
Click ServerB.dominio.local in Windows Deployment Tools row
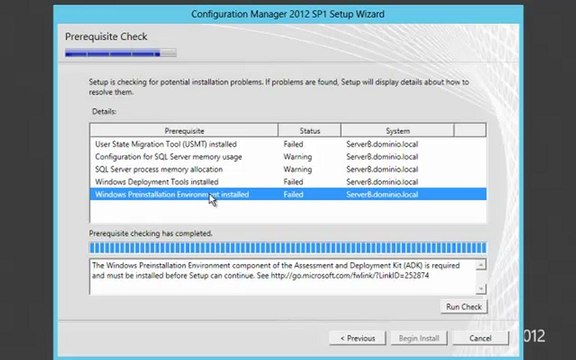[x=382, y=182]
